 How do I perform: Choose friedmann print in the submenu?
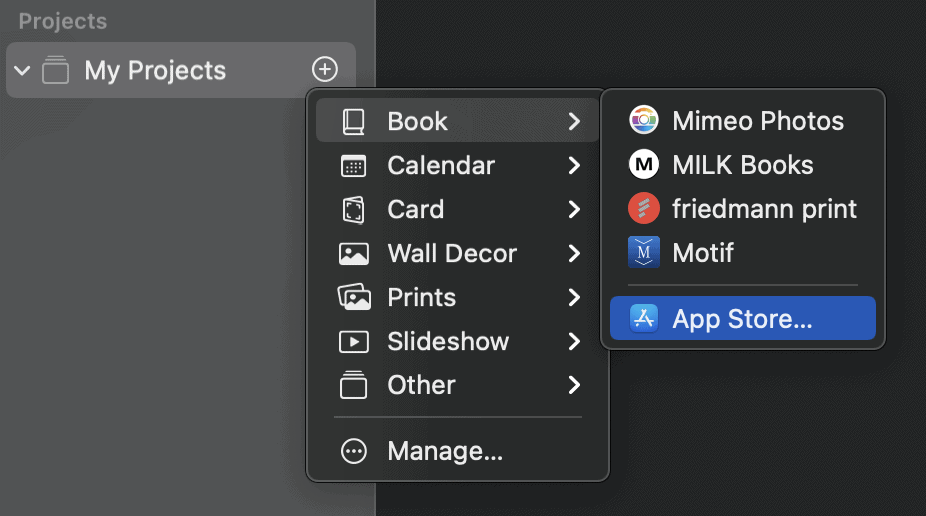click(x=743, y=208)
